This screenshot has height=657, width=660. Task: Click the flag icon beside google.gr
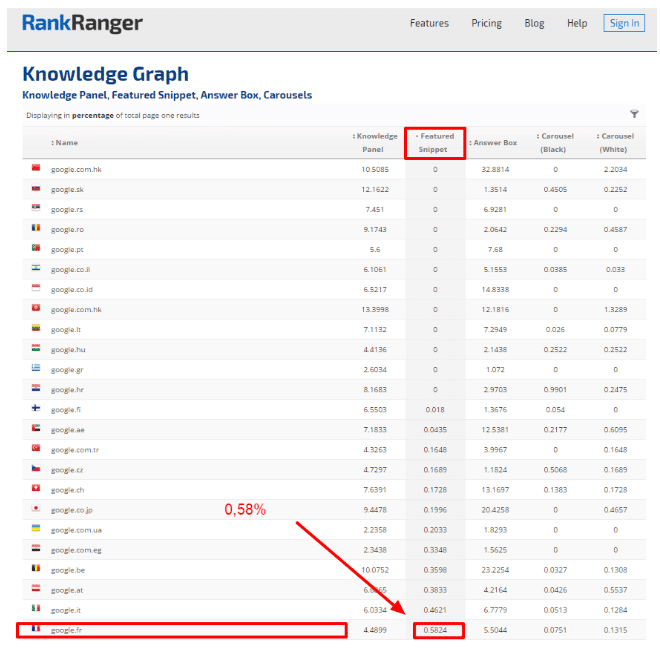(36, 369)
